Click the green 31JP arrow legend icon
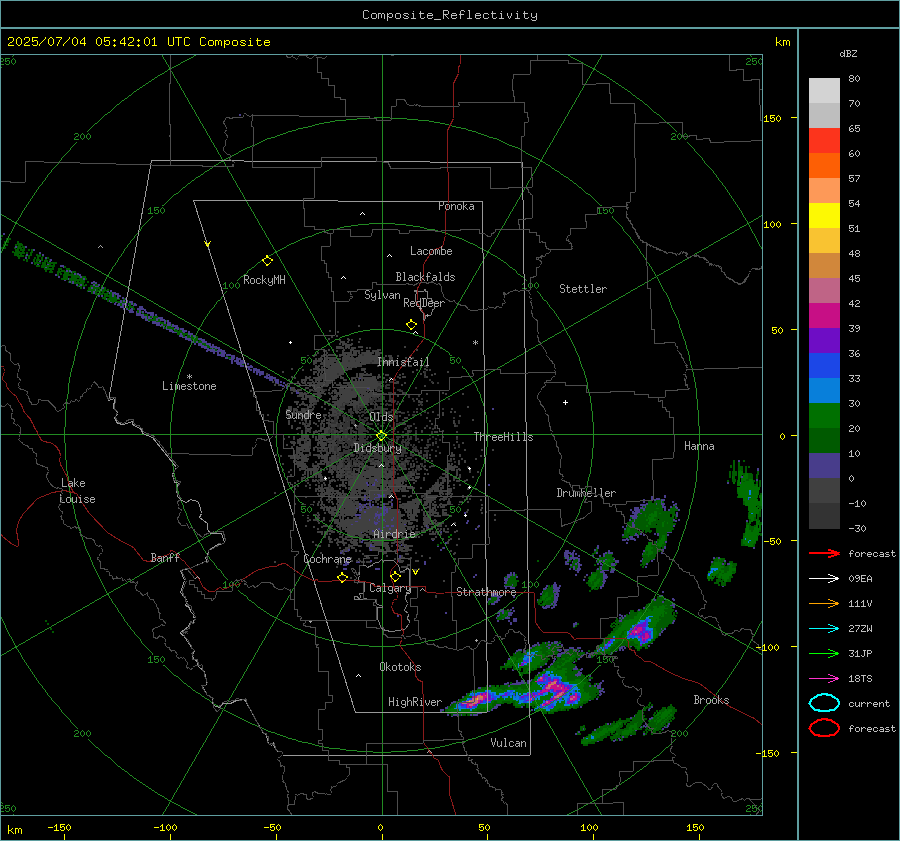The image size is (900, 841). (824, 653)
